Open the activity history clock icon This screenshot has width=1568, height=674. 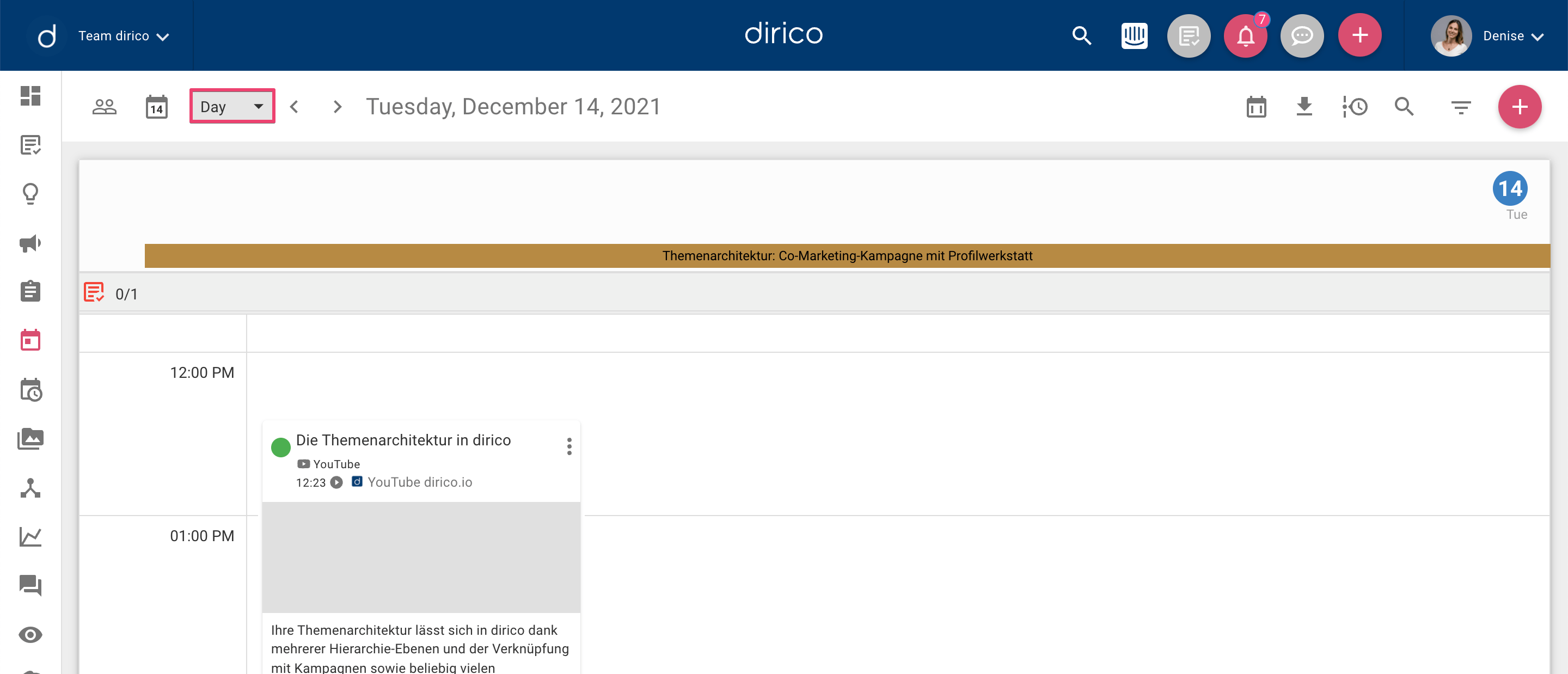pos(1353,107)
